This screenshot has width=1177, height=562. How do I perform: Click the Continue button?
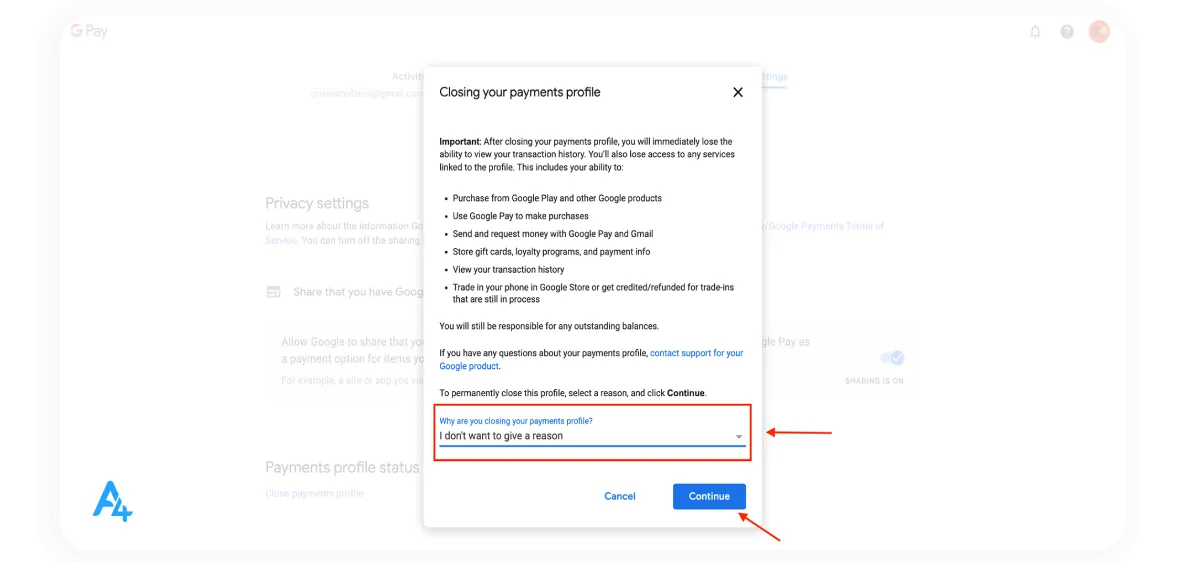pyautogui.click(x=709, y=496)
